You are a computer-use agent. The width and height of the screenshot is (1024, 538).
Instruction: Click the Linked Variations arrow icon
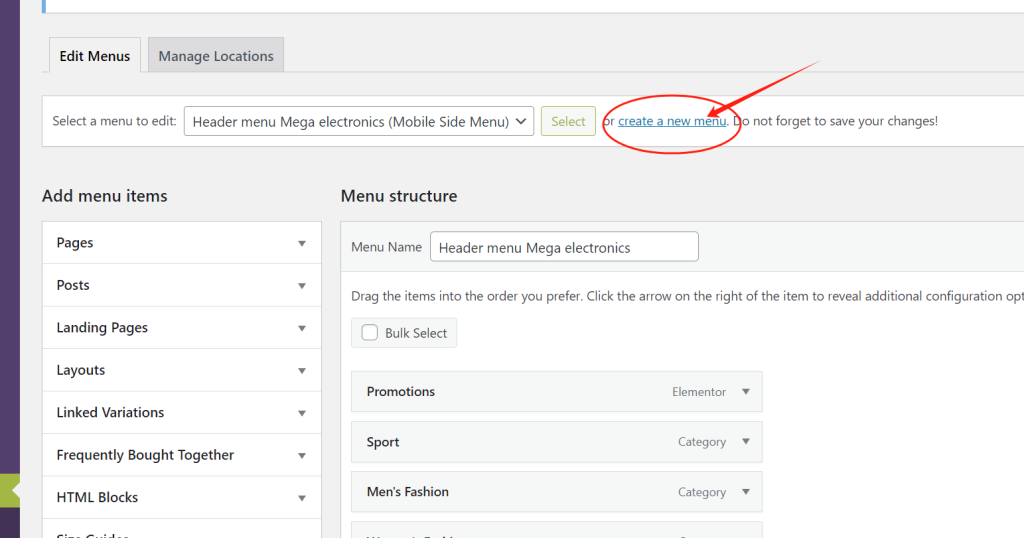point(302,413)
